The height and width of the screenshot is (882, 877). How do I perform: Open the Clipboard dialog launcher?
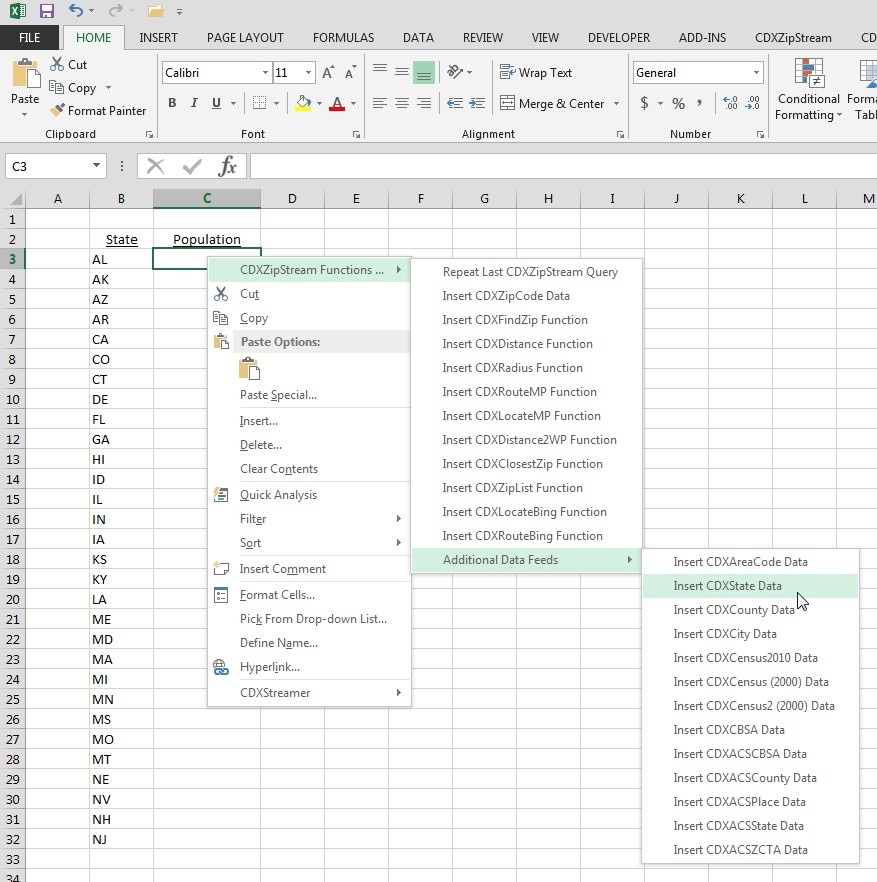pos(149,134)
